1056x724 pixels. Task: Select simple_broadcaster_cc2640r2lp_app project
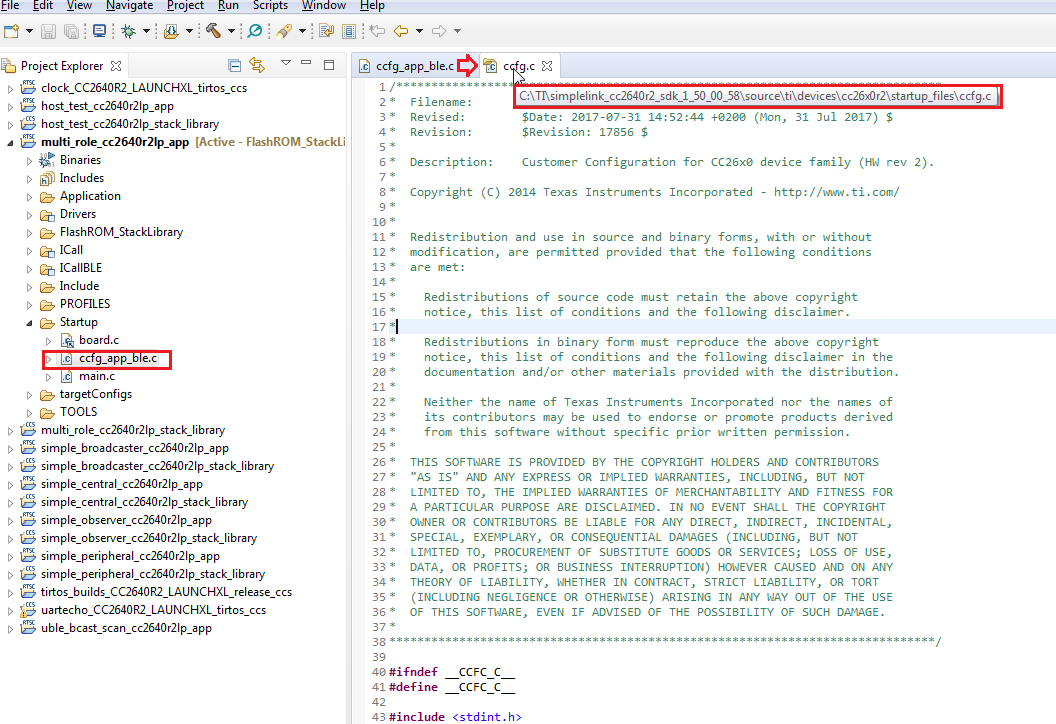135,448
